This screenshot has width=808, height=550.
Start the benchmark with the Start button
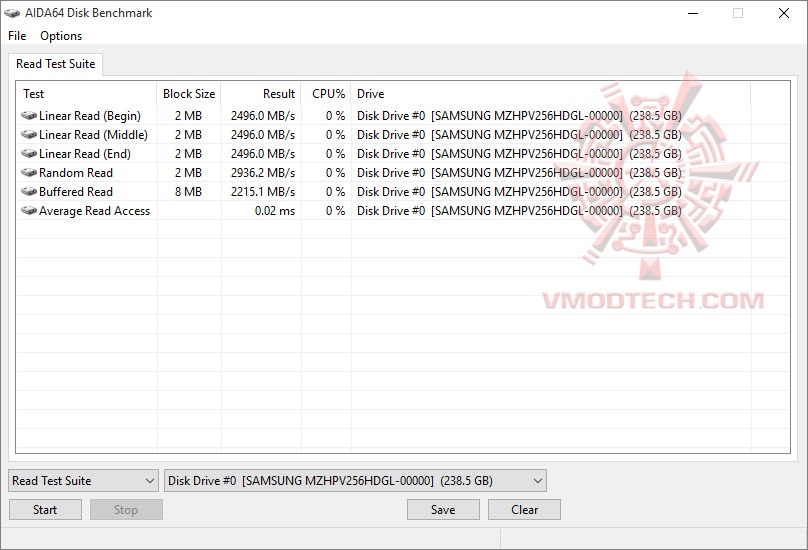45,510
